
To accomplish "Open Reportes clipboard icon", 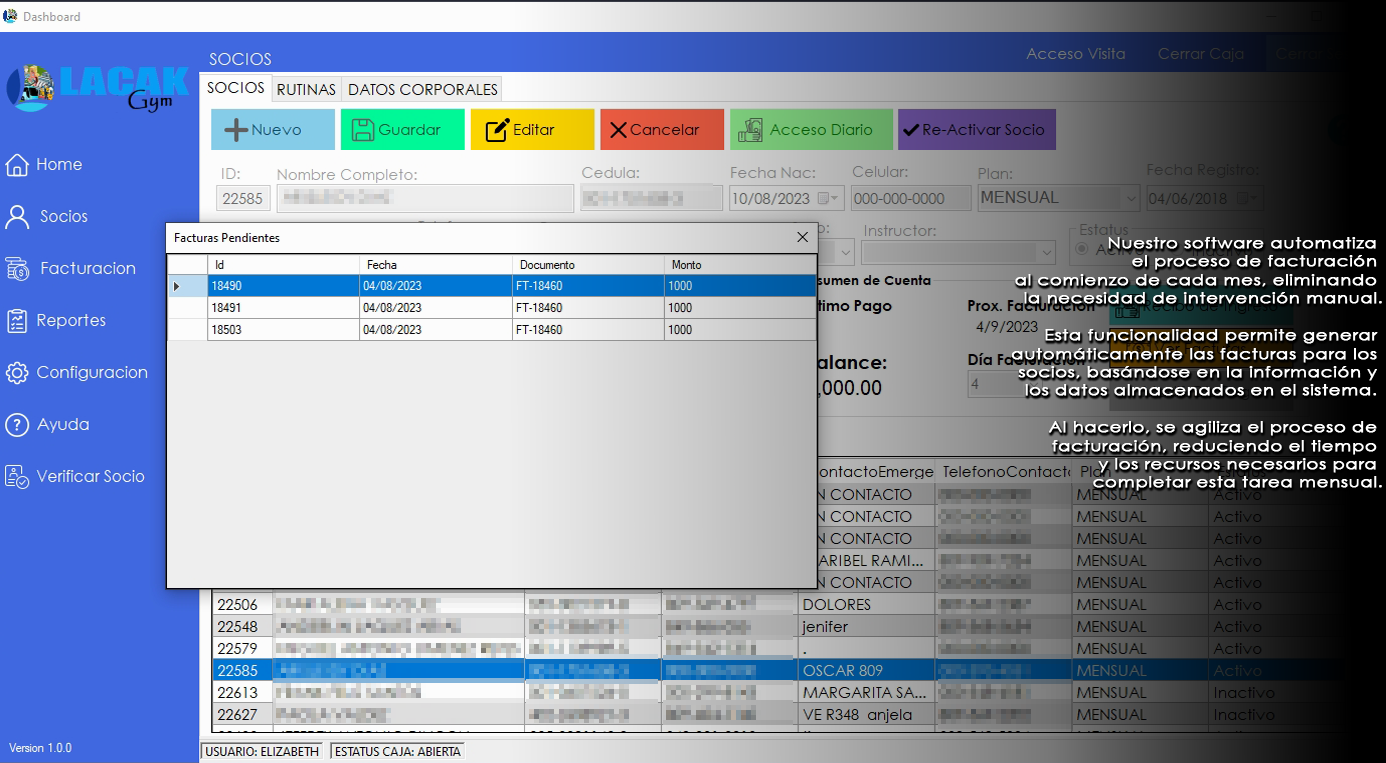I will coord(17,321).
